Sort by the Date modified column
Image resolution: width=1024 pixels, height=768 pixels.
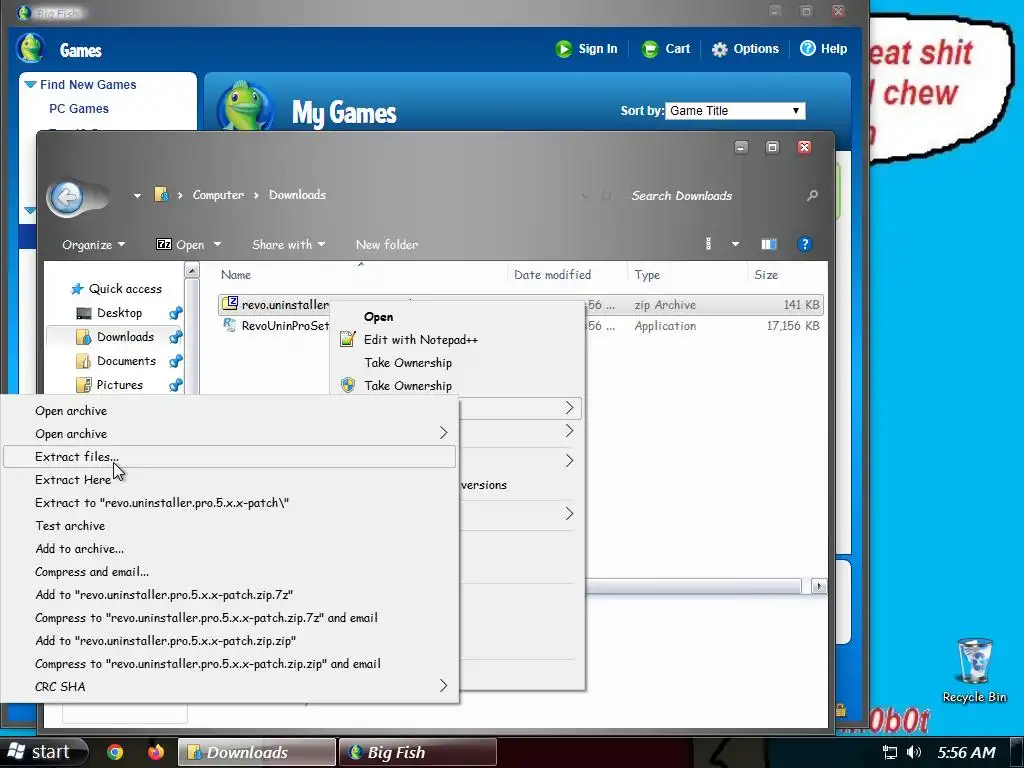pyautogui.click(x=552, y=275)
